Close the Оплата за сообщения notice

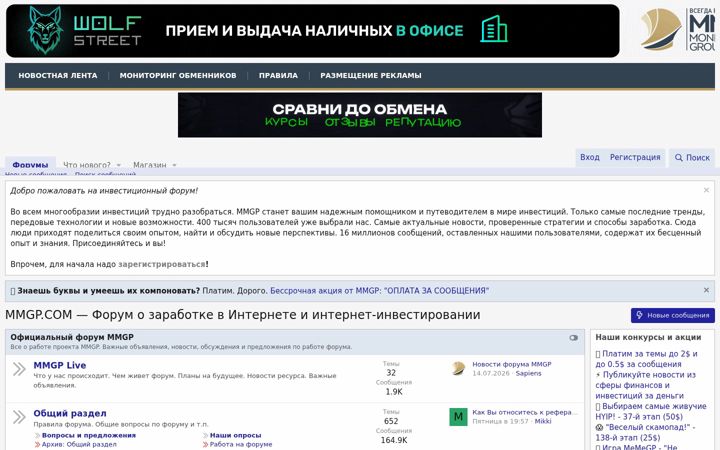(x=706, y=290)
